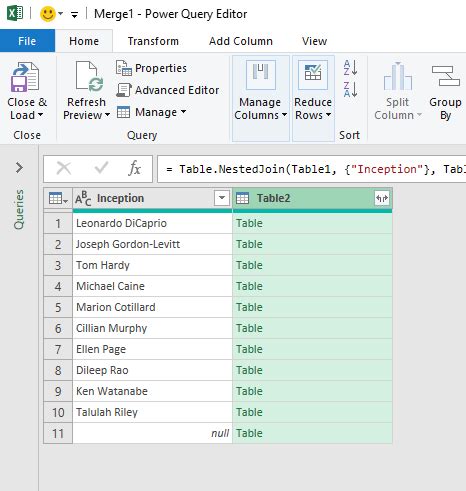This screenshot has width=466, height=491.
Task: Open the Manage Columns menu
Action: (x=261, y=98)
